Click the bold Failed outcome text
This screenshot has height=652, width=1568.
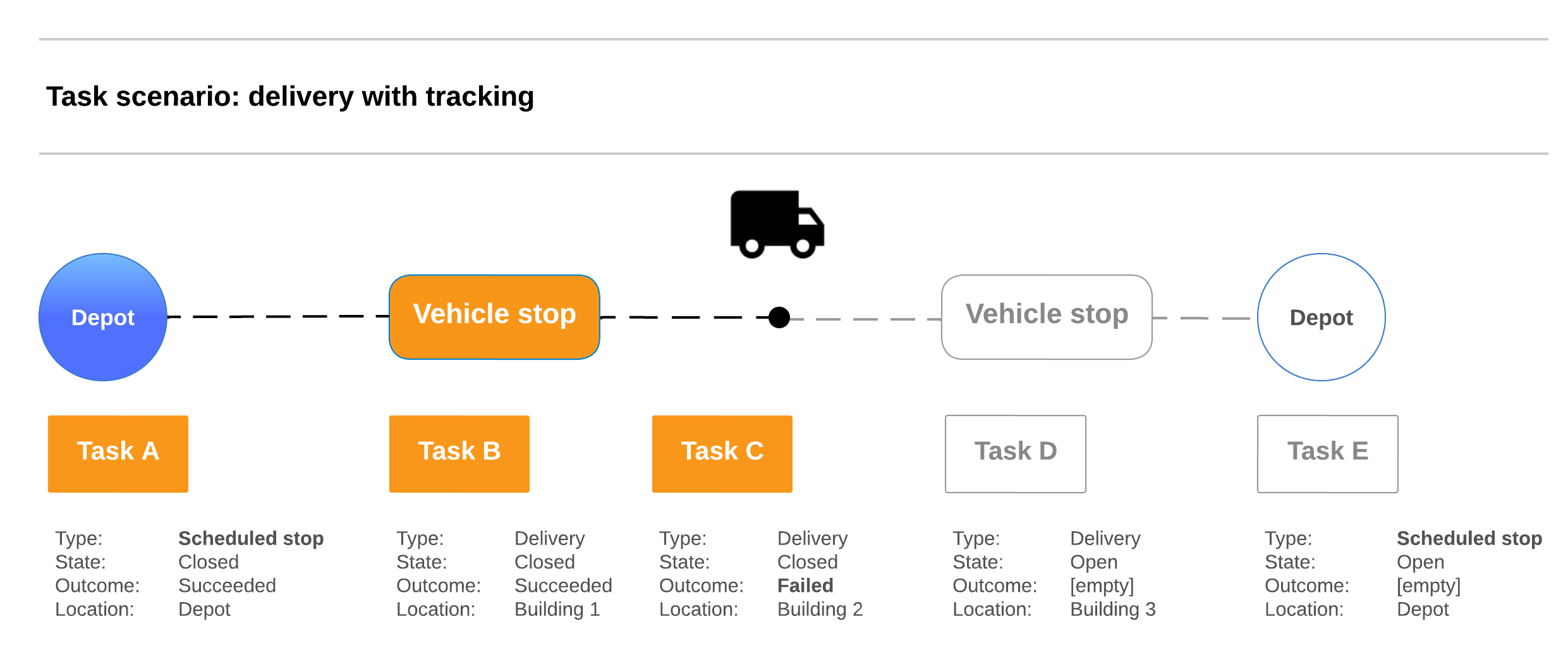click(x=805, y=586)
